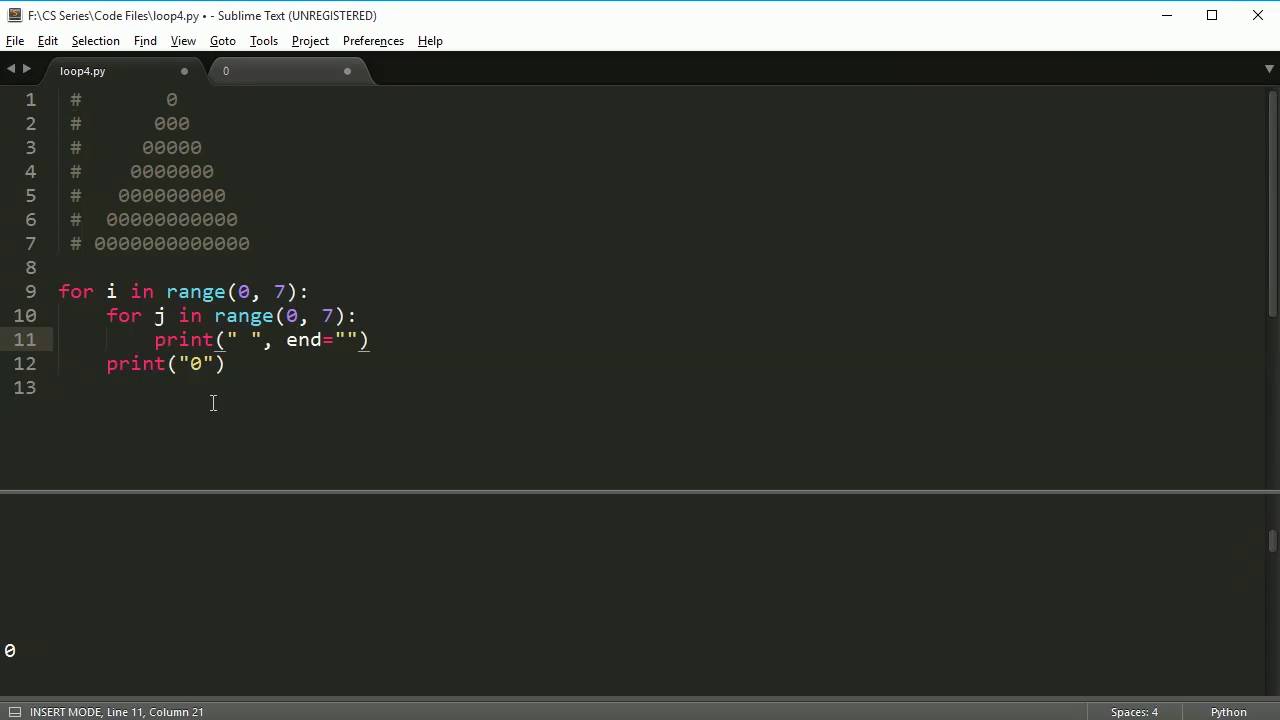Open the Tools menu
The height and width of the screenshot is (720, 1280).
[x=264, y=41]
